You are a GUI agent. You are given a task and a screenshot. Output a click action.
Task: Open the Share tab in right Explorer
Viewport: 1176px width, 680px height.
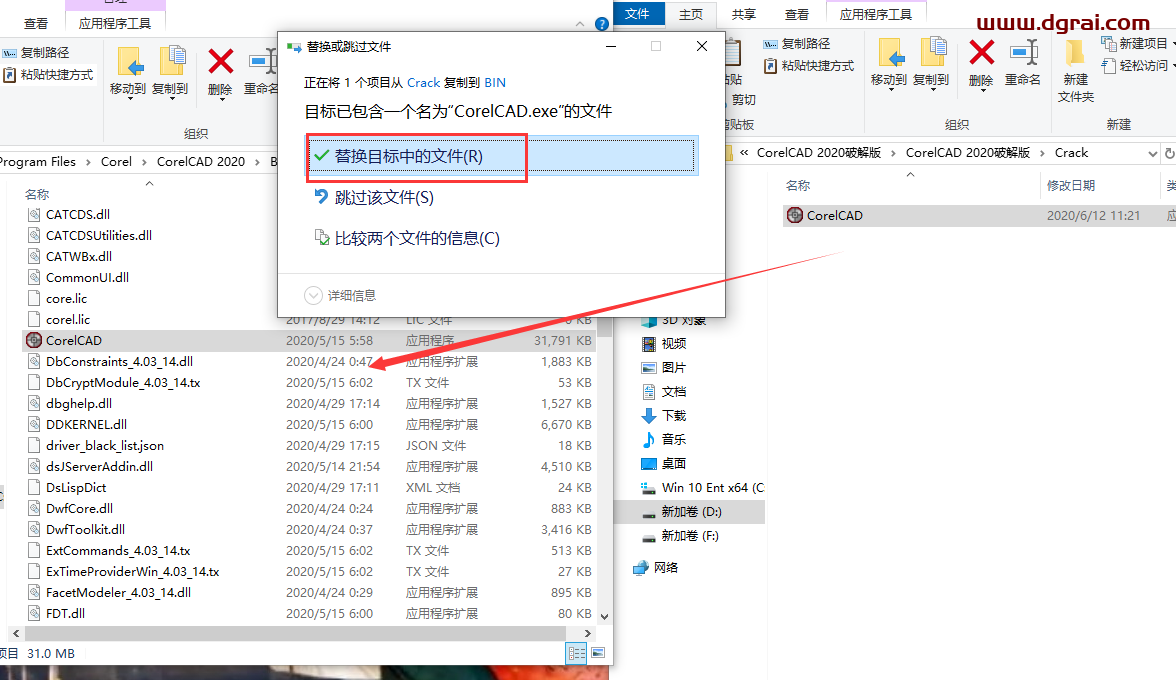pos(744,14)
